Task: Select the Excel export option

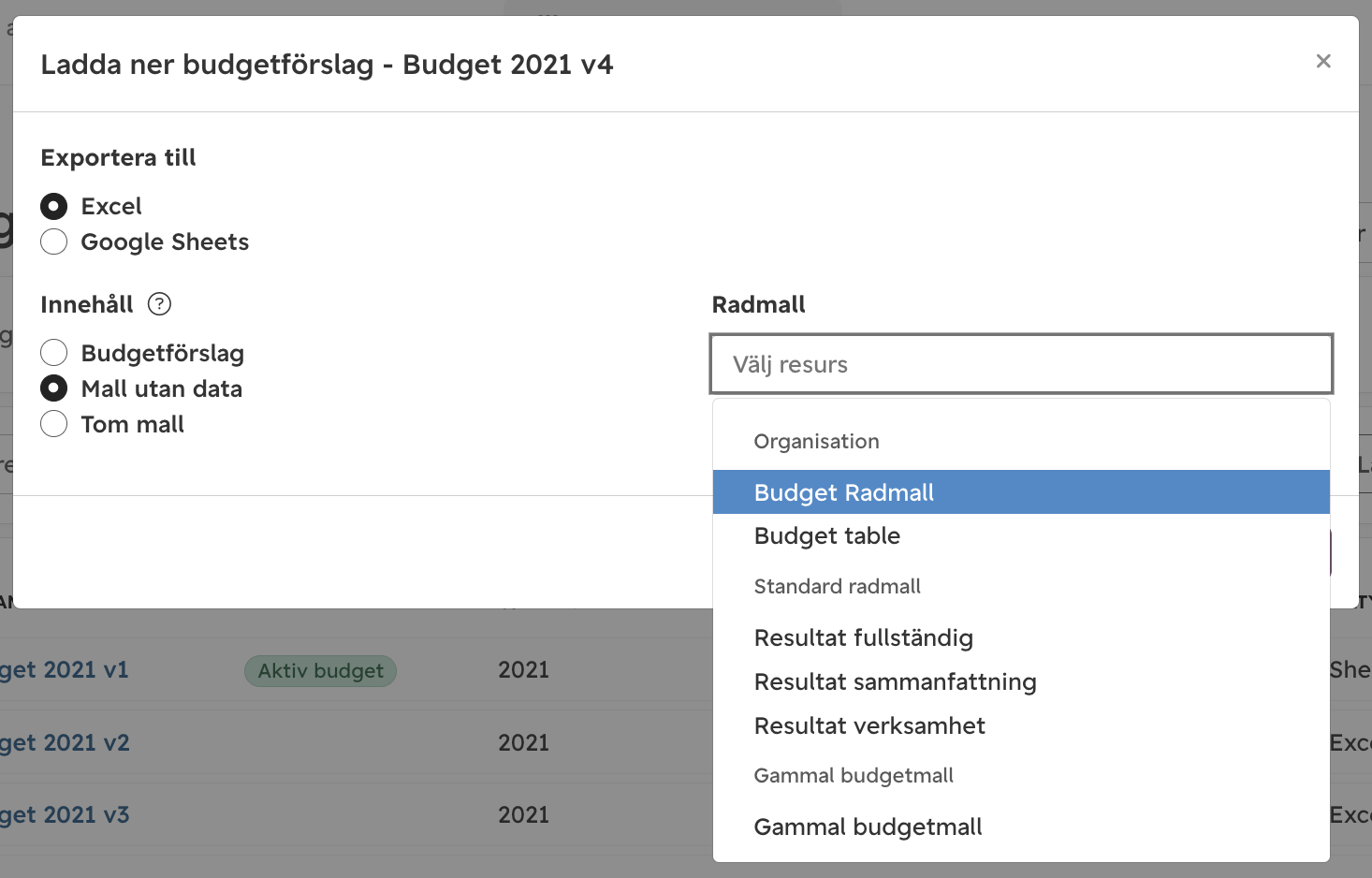Action: click(x=54, y=206)
